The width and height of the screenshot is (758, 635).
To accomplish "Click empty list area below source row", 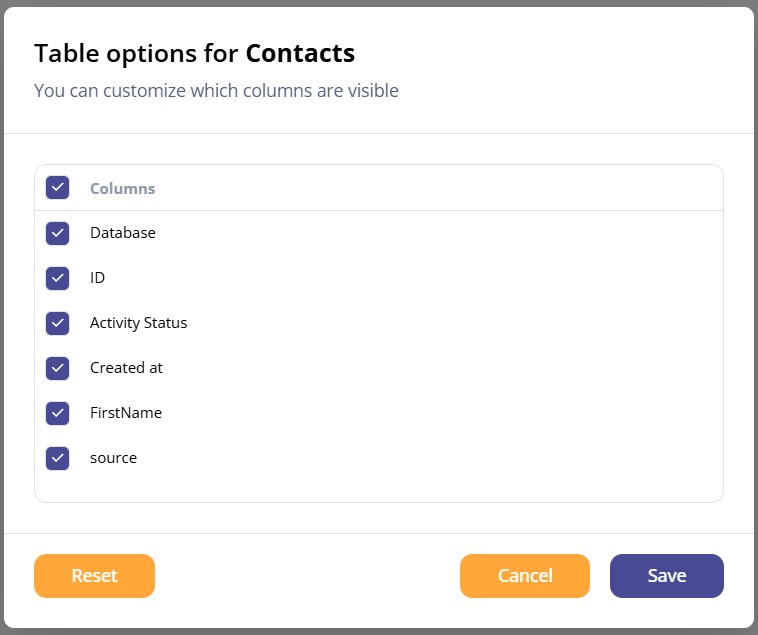I will (379, 488).
